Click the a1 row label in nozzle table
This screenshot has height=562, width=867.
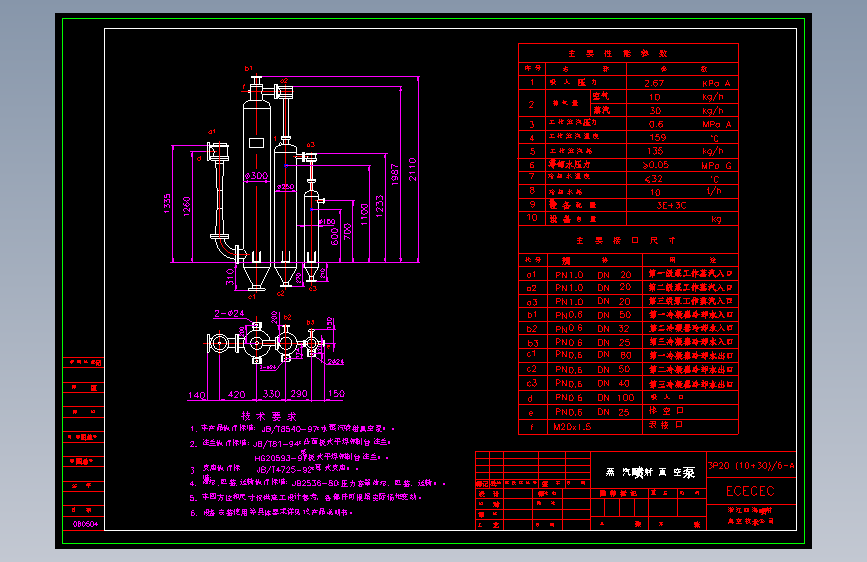click(x=531, y=274)
